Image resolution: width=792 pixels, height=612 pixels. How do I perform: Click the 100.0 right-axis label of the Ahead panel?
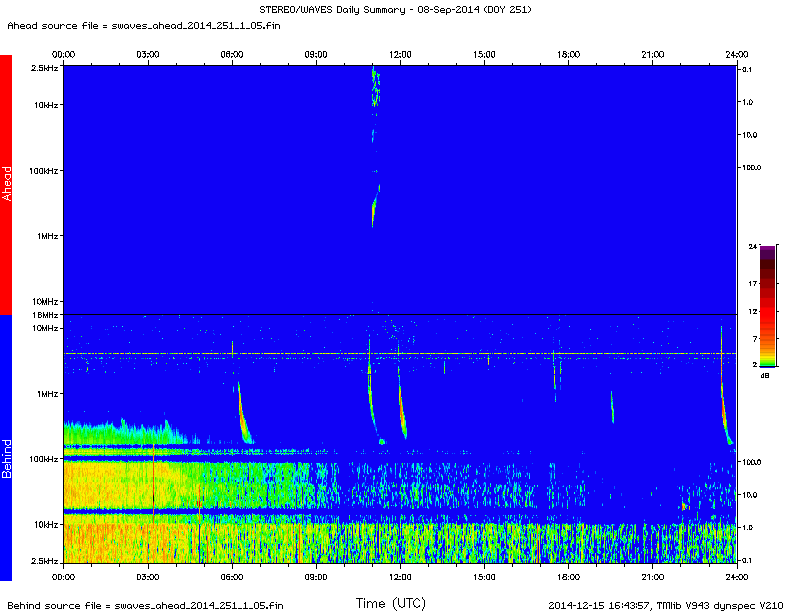(751, 168)
